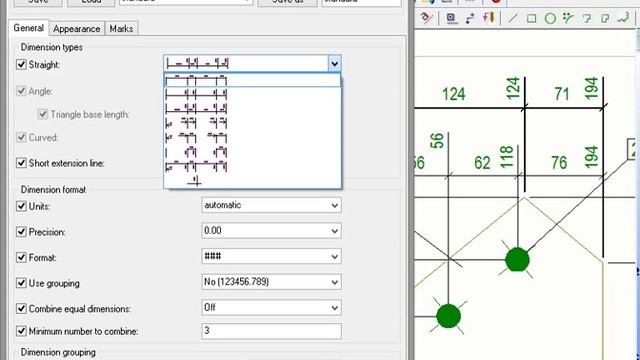Toggle the Straight checkbox
The image size is (640, 360).
tap(21, 64)
